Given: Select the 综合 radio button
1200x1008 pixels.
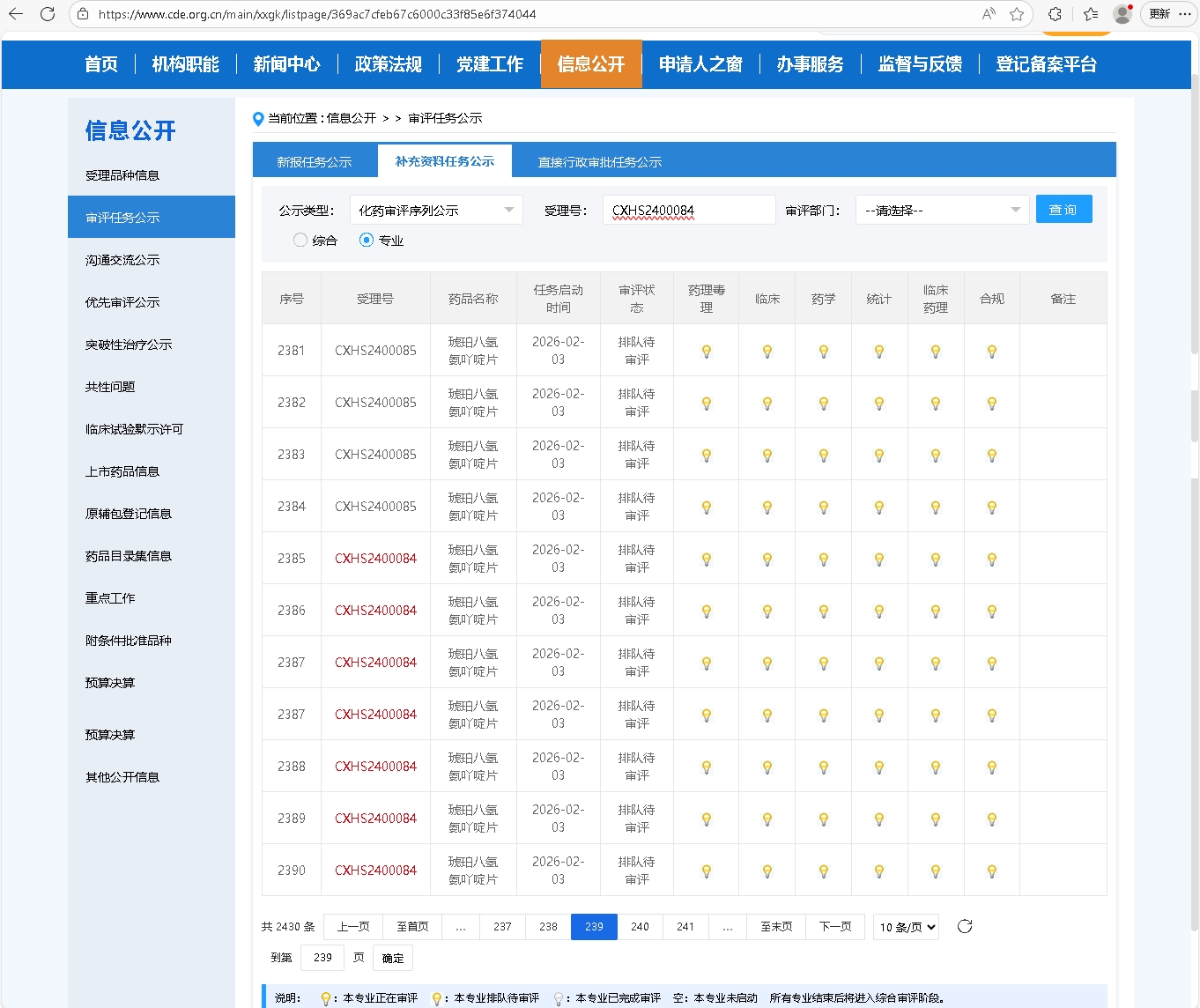Looking at the screenshot, I should coord(300,240).
